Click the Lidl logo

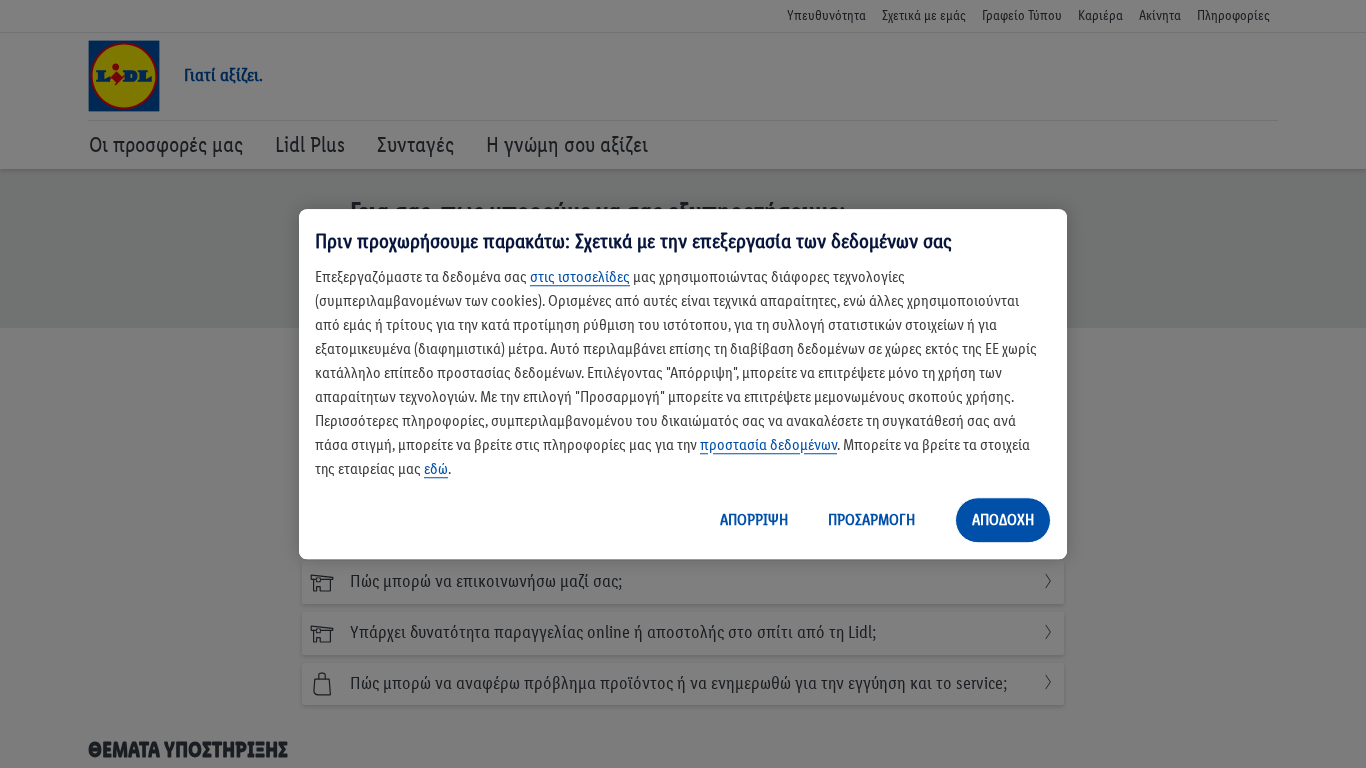click(124, 76)
